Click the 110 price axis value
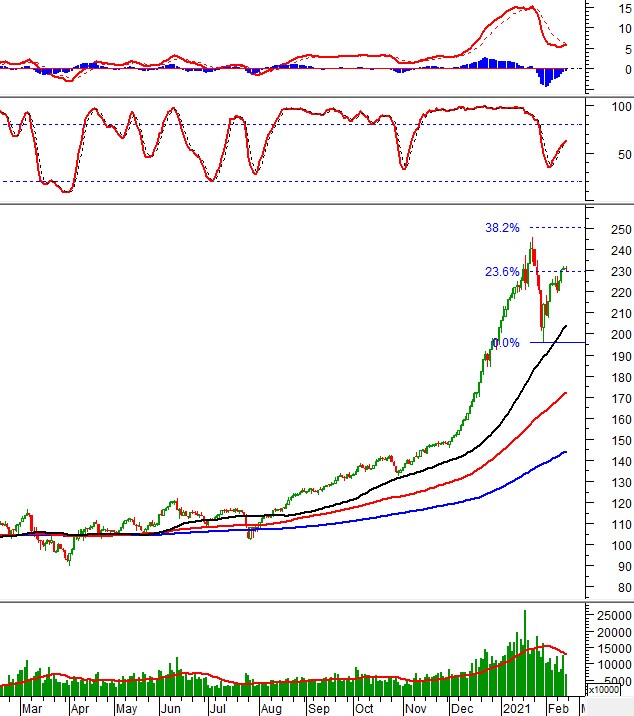 point(621,524)
